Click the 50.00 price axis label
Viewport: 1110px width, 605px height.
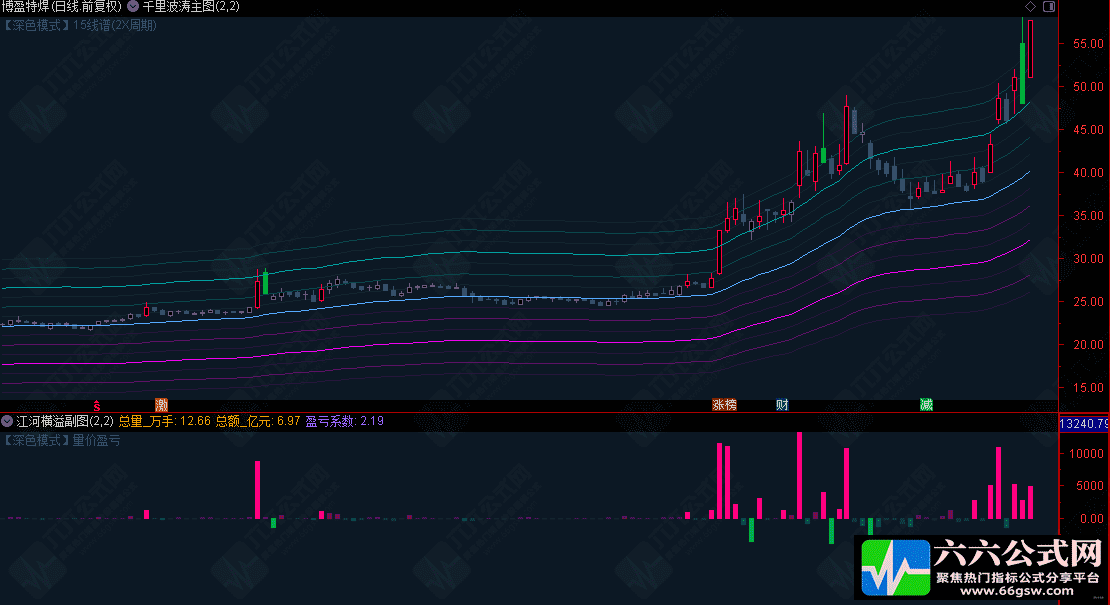click(1088, 87)
